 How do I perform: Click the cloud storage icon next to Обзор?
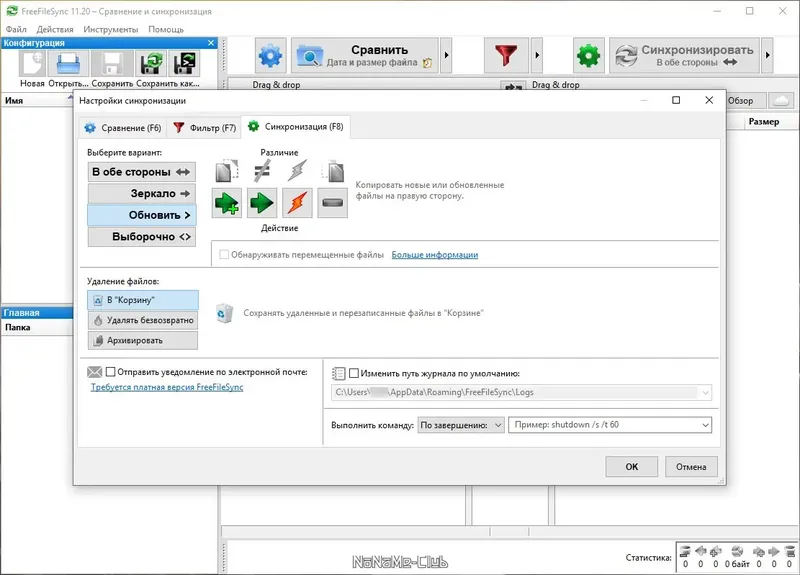781,101
